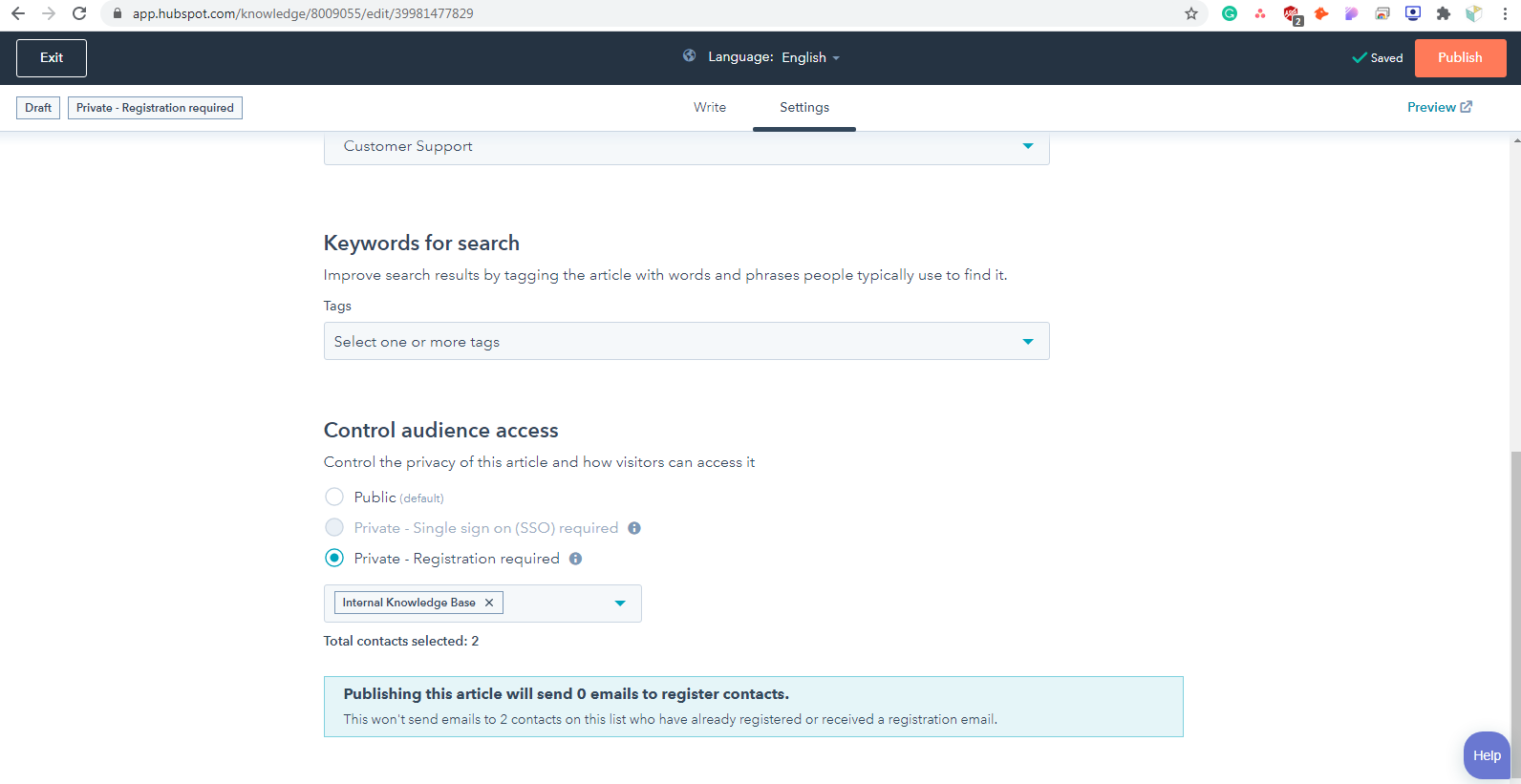Click the Private - Registration required badge
This screenshot has width=1521, height=784.
point(155,108)
